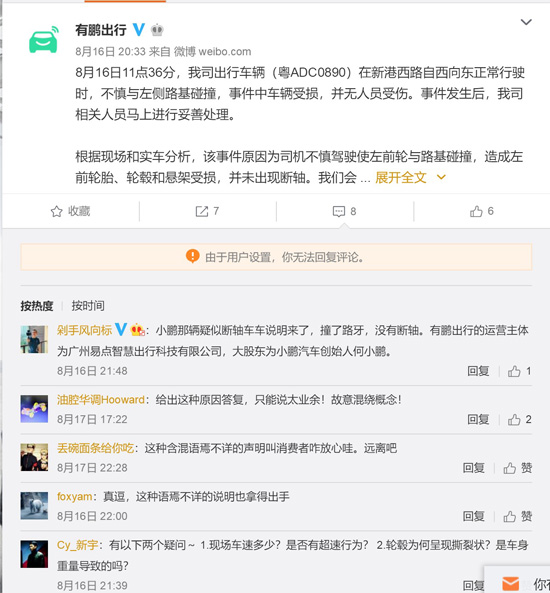Toggle the 赞 like on 丢碗面条给你吃's comment
This screenshot has height=593, width=550.
(x=517, y=468)
